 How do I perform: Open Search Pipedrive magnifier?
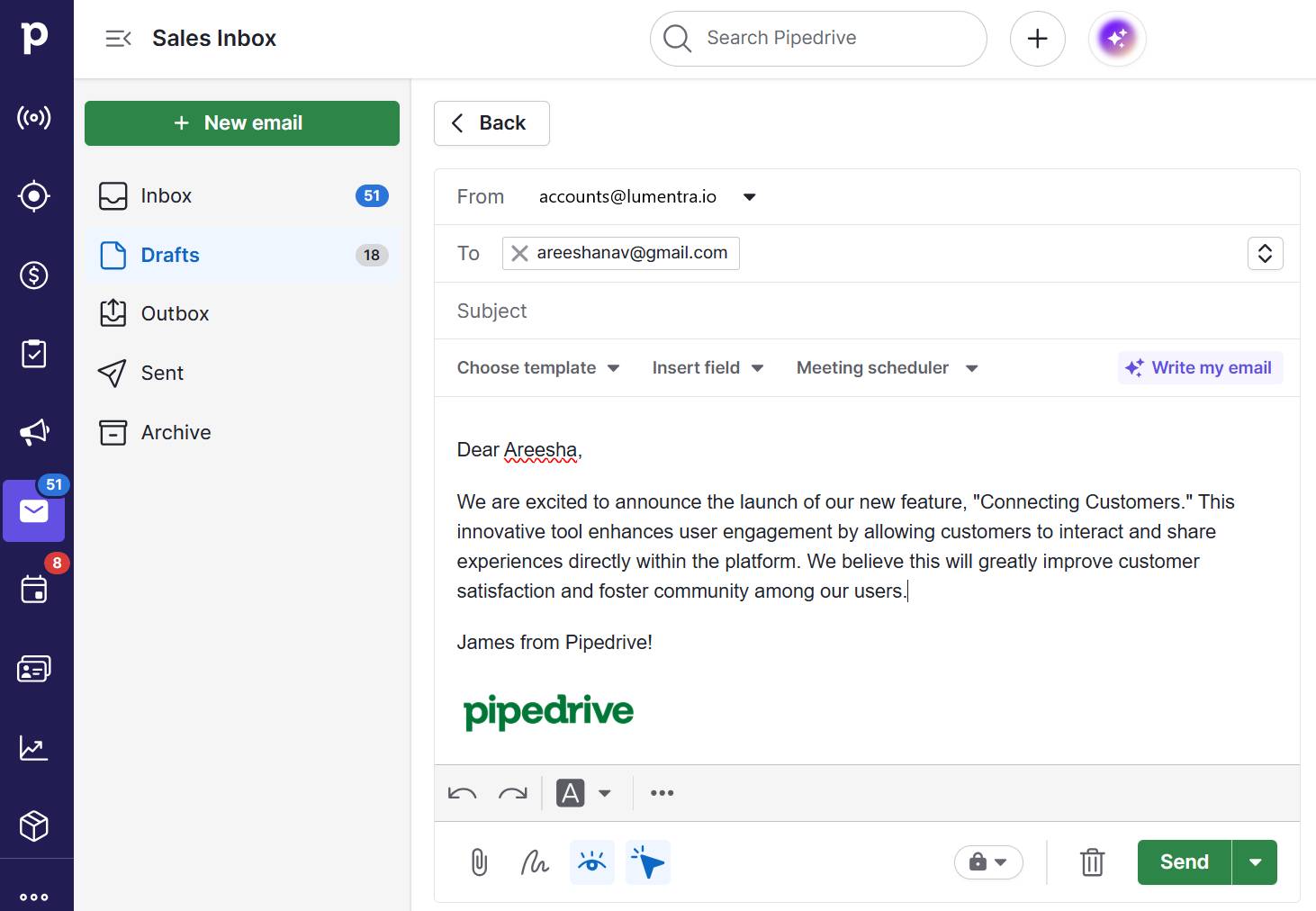(x=676, y=38)
